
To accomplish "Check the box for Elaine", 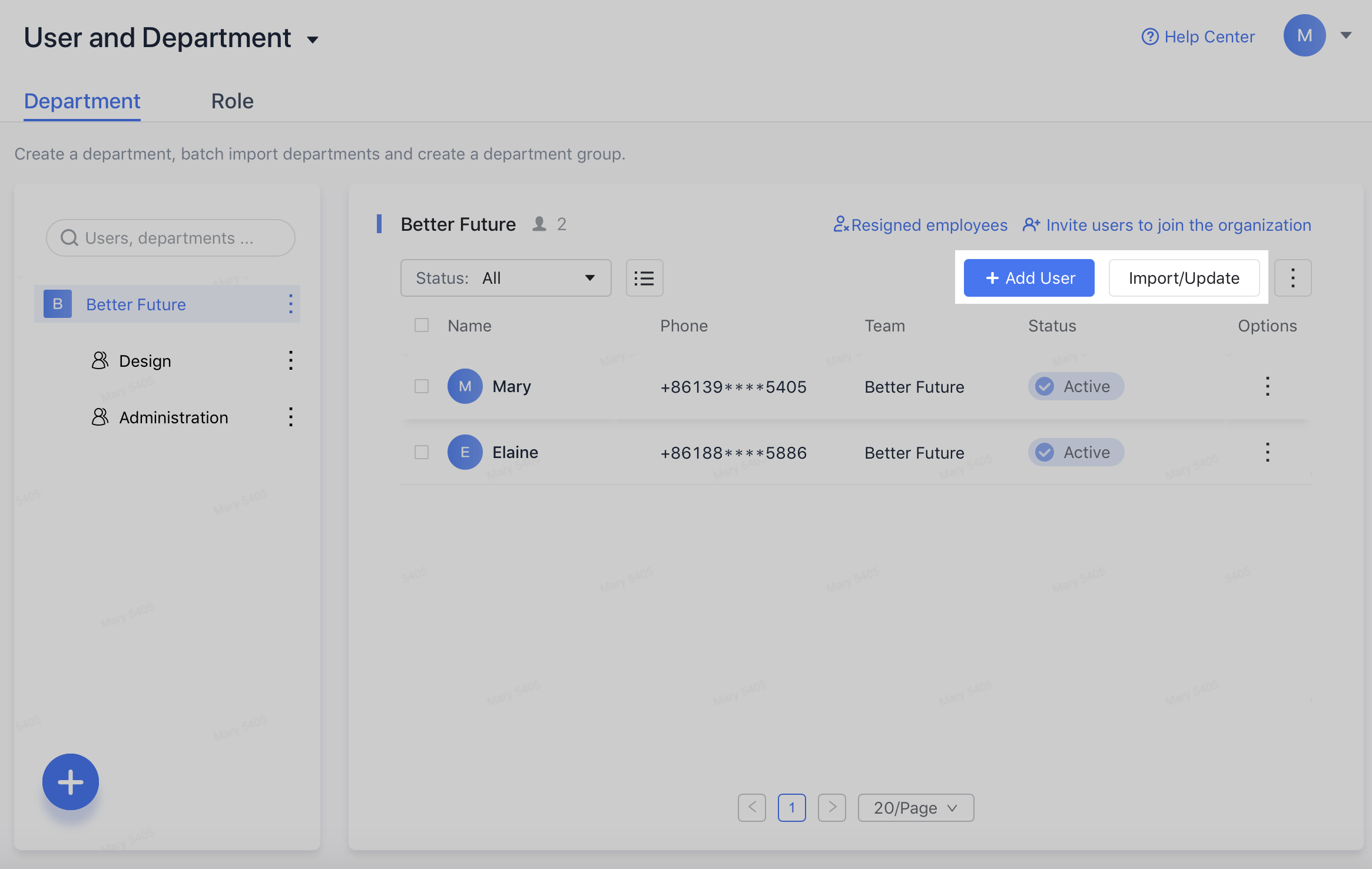I will tap(422, 452).
